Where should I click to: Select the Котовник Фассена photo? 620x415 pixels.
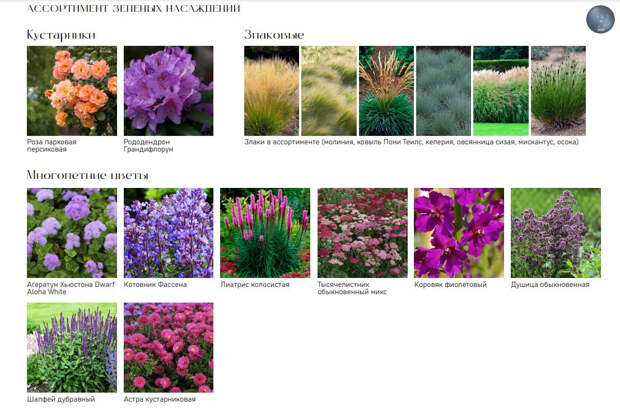[168, 233]
